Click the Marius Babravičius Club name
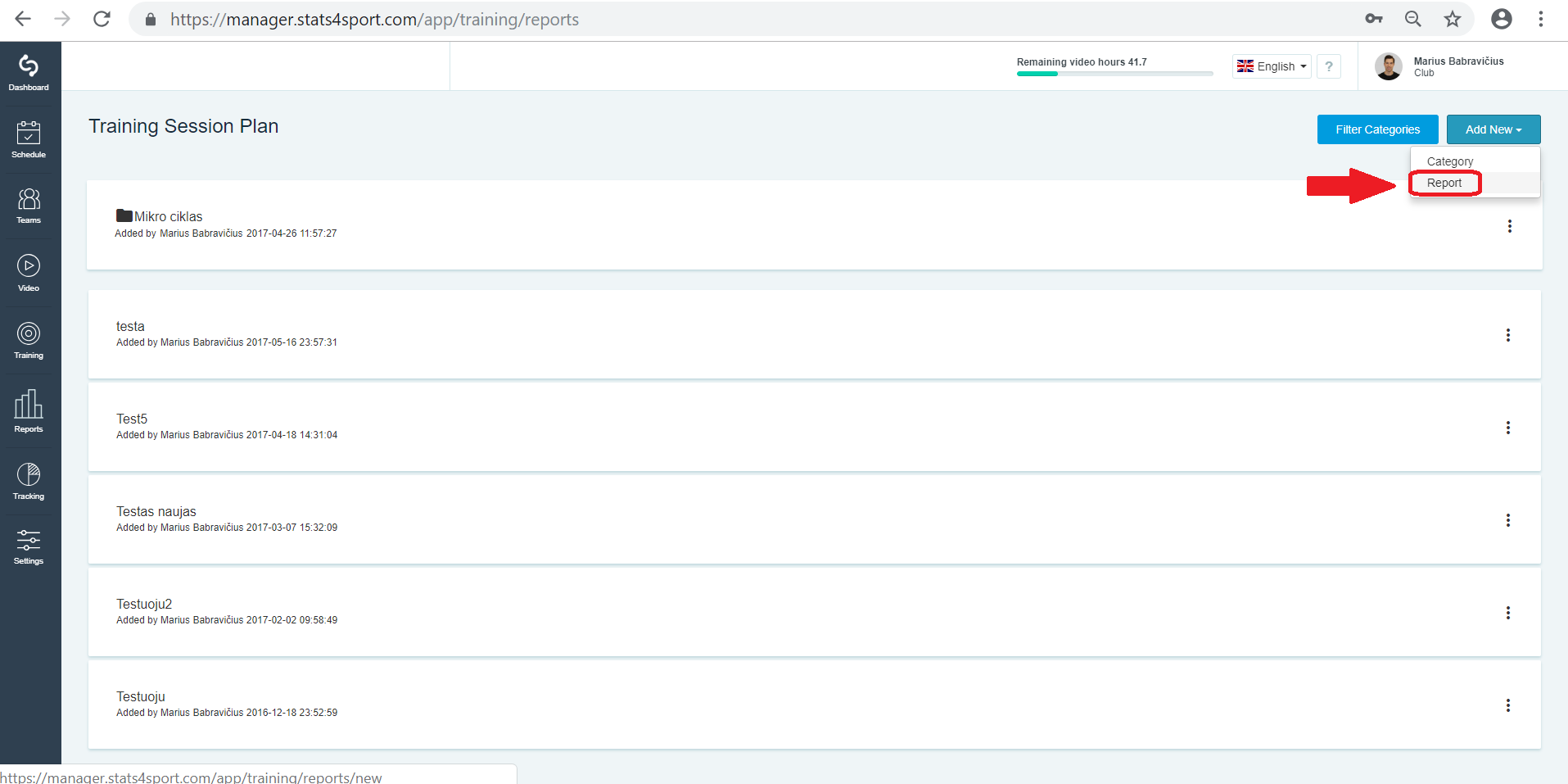This screenshot has width=1568, height=784. tap(1458, 66)
